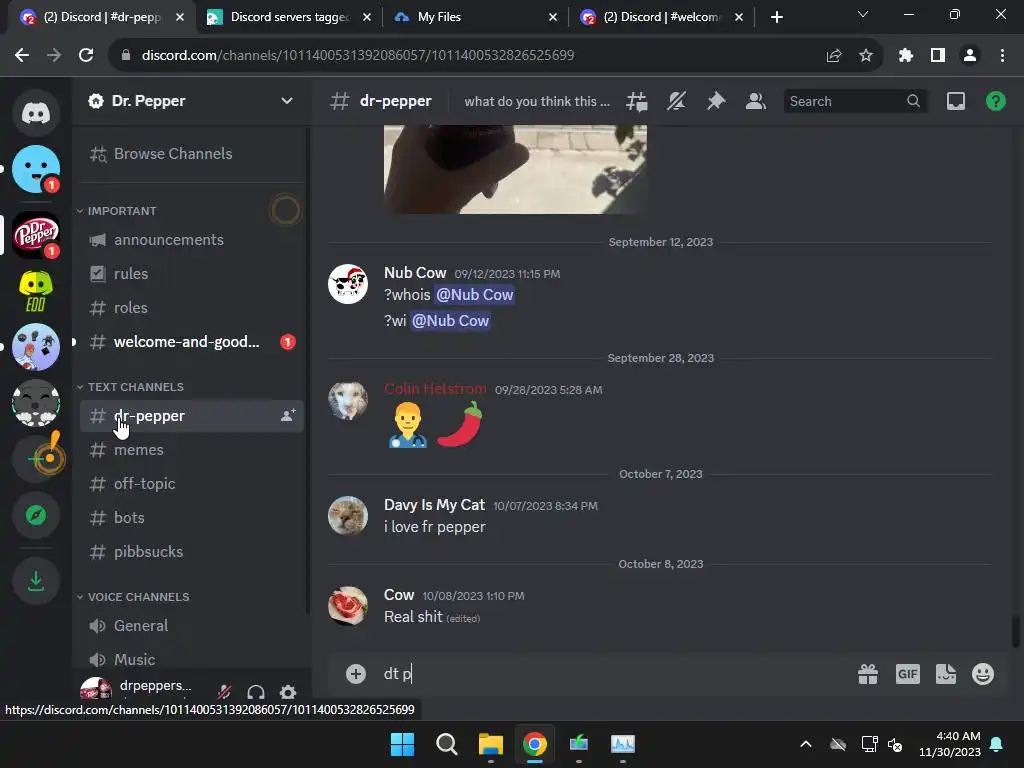The width and height of the screenshot is (1024, 768).
Task: Toggle deafen headphones icon
Action: 256,692
